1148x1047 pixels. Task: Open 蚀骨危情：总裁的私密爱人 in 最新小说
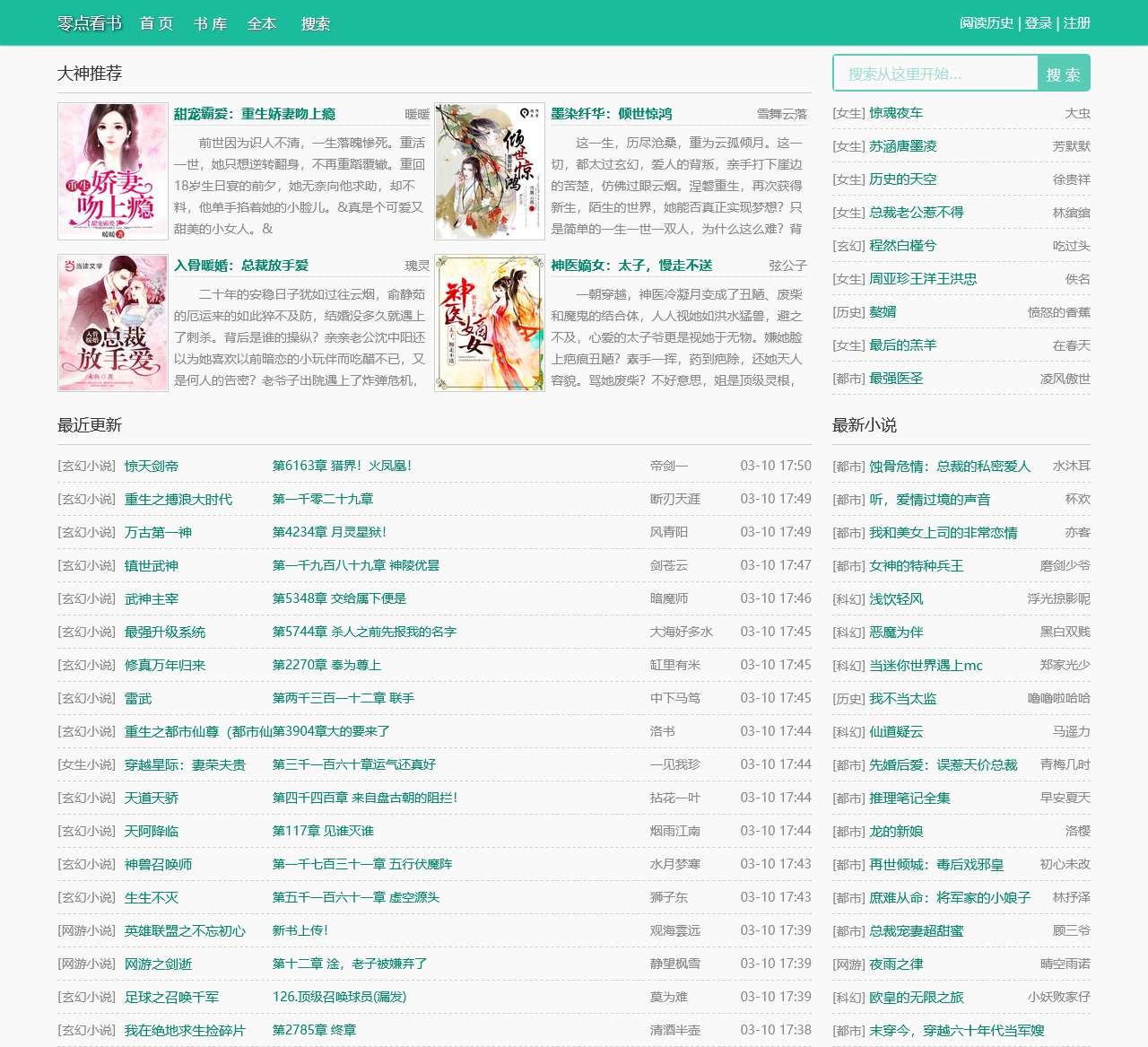pyautogui.click(x=950, y=467)
